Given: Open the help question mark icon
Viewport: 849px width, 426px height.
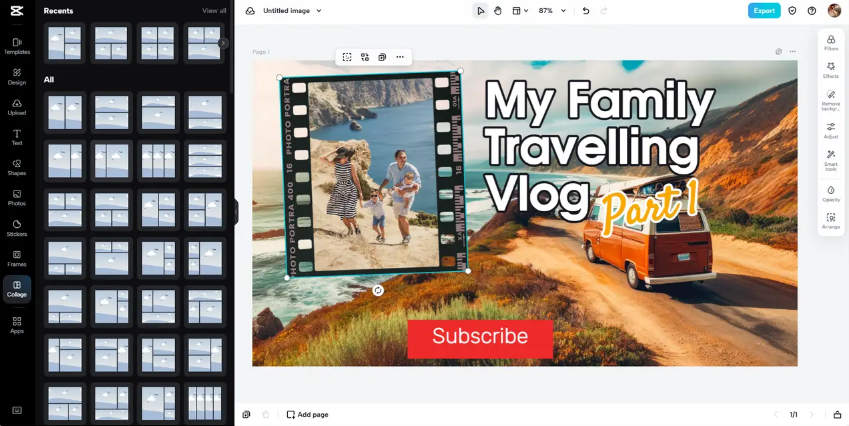Looking at the screenshot, I should pos(812,11).
